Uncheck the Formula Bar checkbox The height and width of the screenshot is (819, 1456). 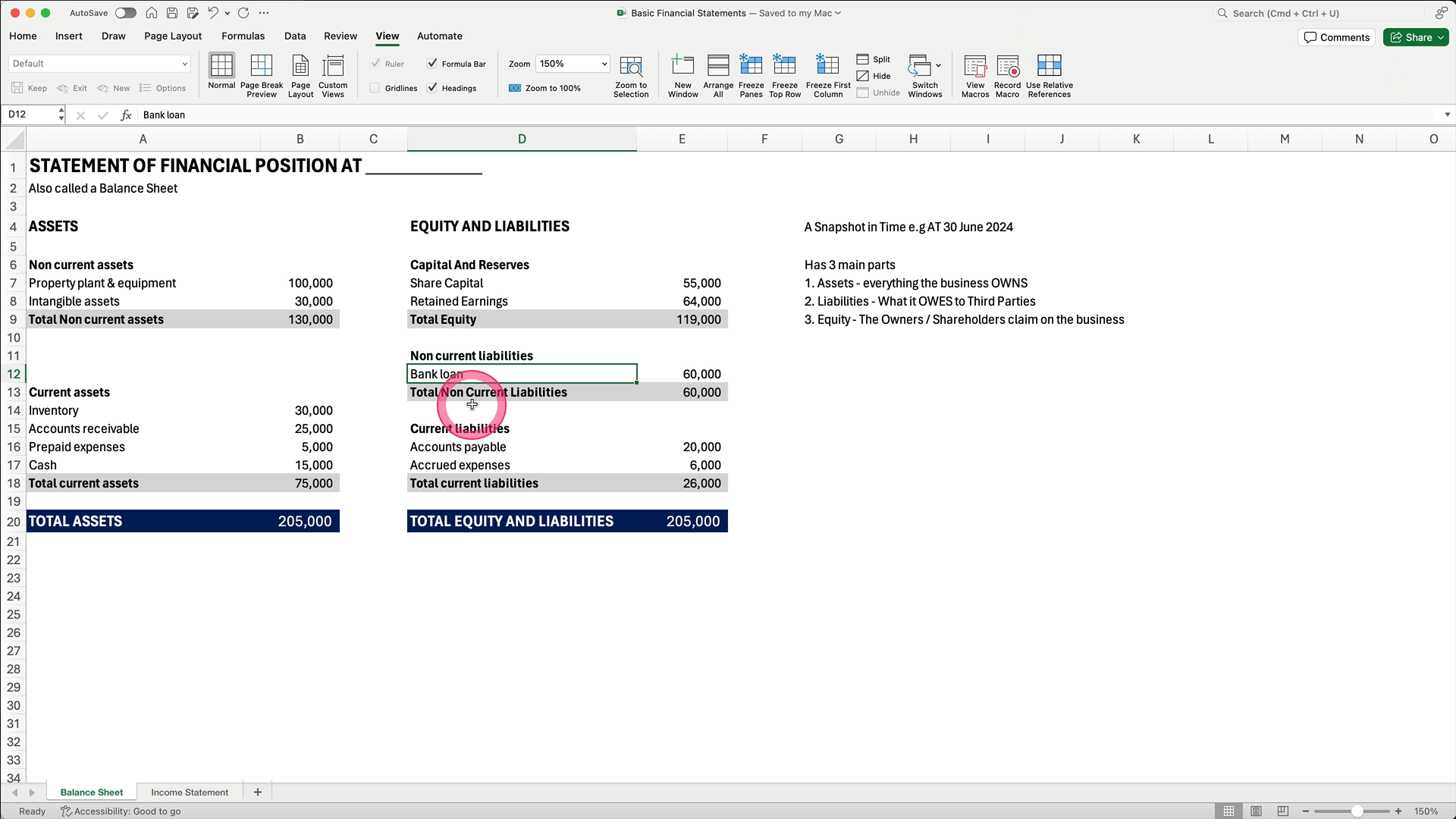pos(432,64)
